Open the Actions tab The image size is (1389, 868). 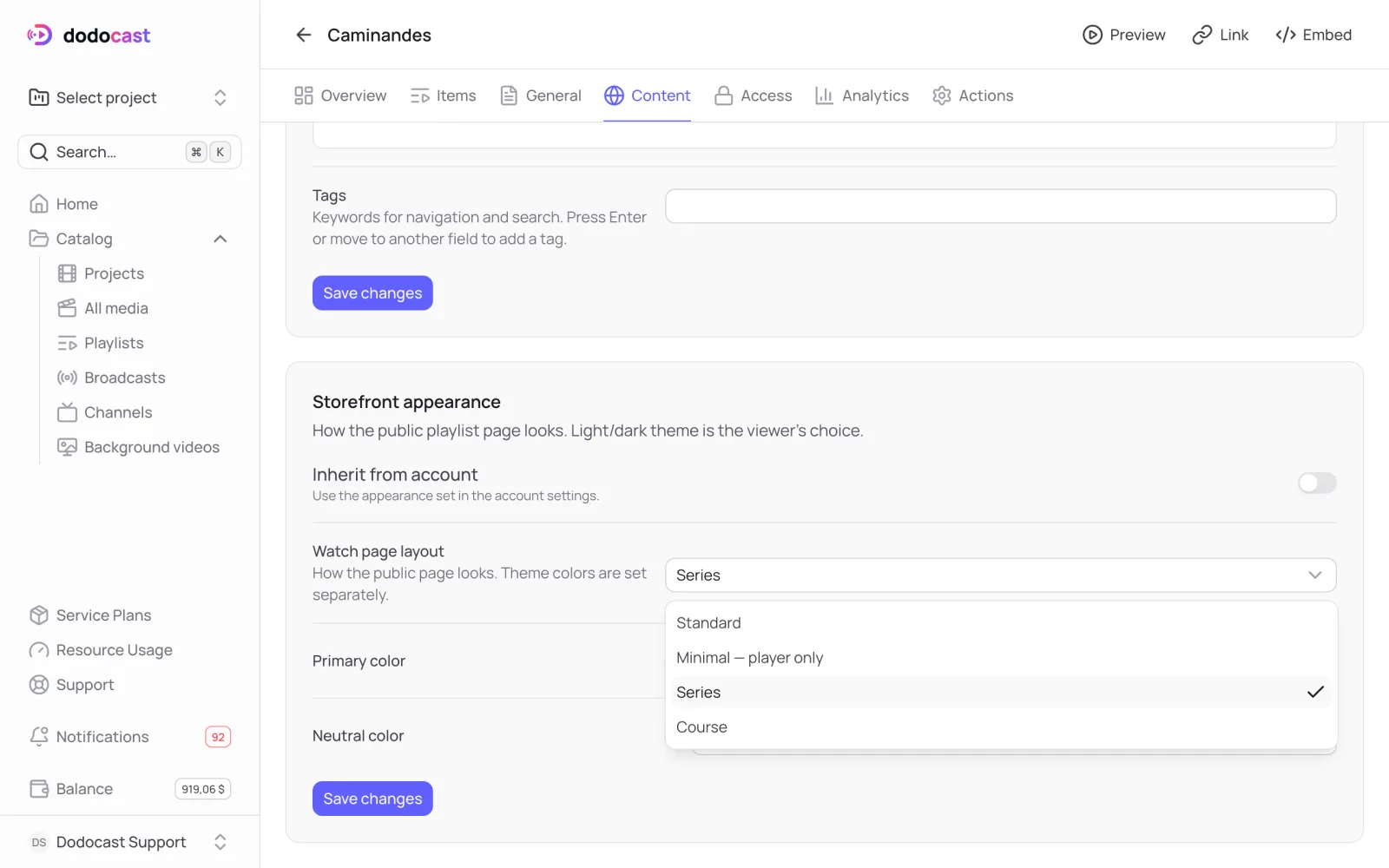point(973,95)
